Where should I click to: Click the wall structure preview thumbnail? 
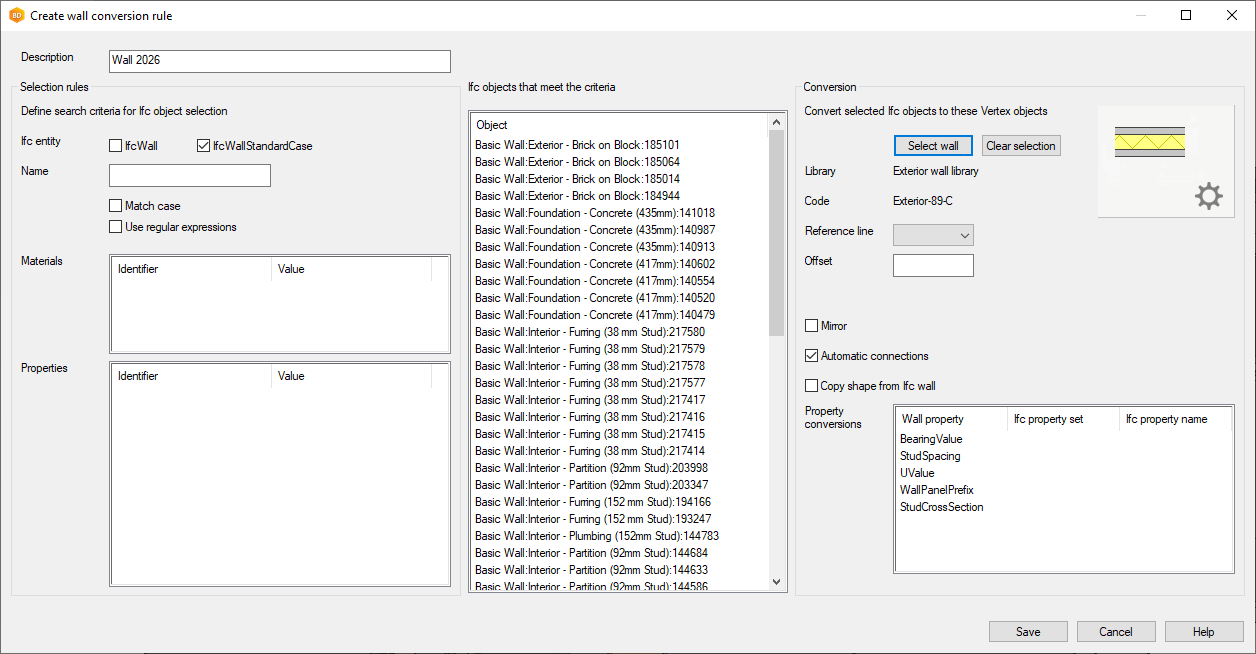pos(1150,143)
